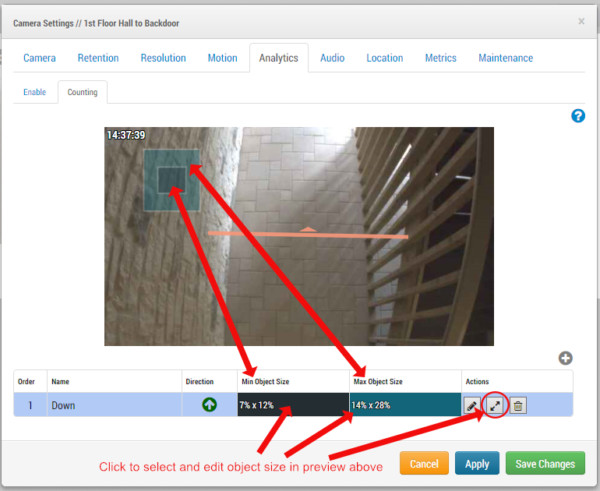Open the Location tab
The width and height of the screenshot is (600, 491).
(x=384, y=58)
